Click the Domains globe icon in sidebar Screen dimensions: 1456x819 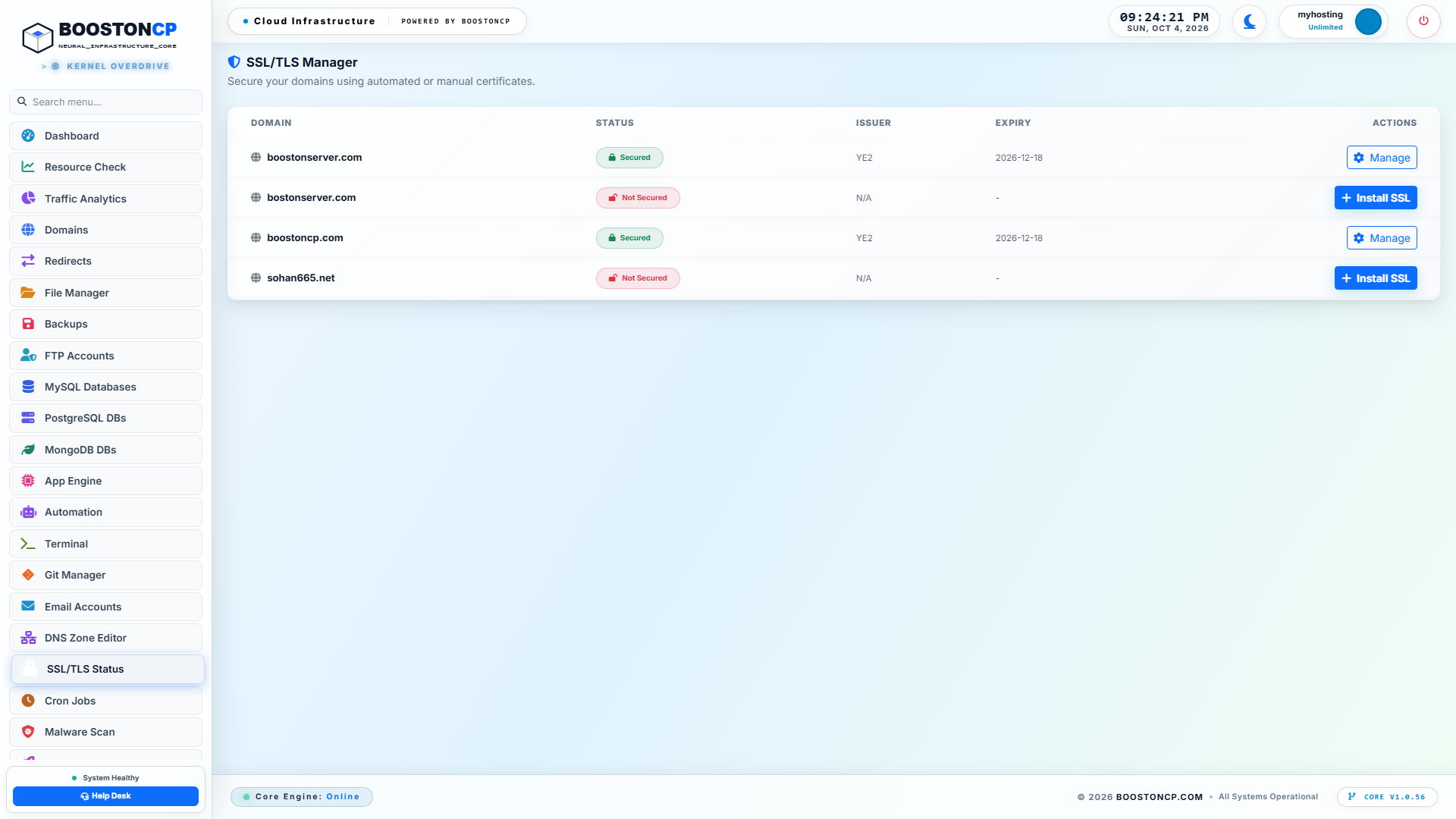pyautogui.click(x=28, y=230)
